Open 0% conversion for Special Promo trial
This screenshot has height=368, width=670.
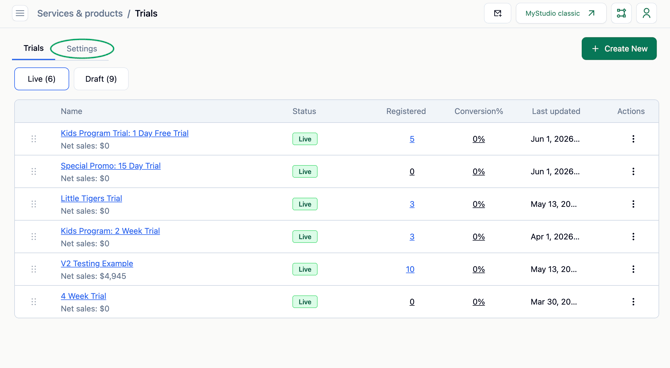click(479, 172)
